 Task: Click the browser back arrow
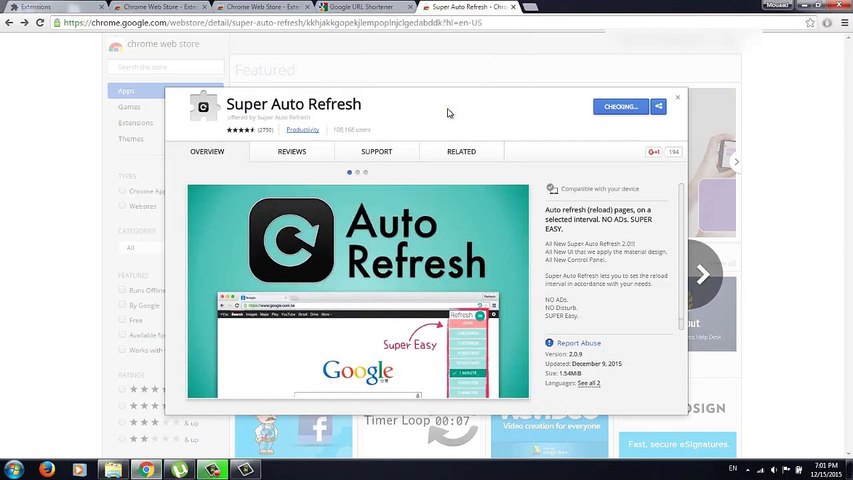tap(9, 23)
